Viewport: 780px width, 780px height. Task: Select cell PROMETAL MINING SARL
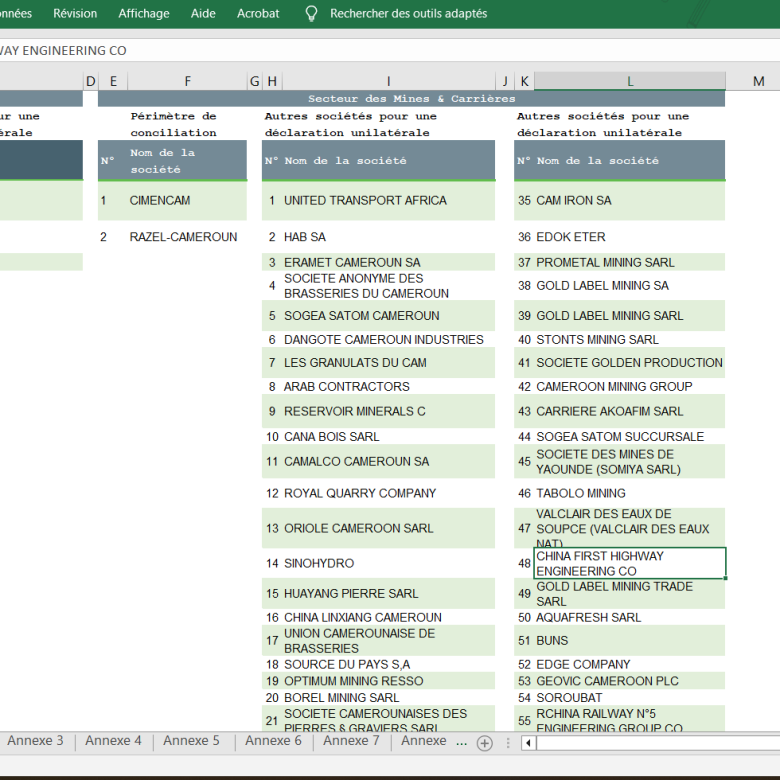[630, 262]
